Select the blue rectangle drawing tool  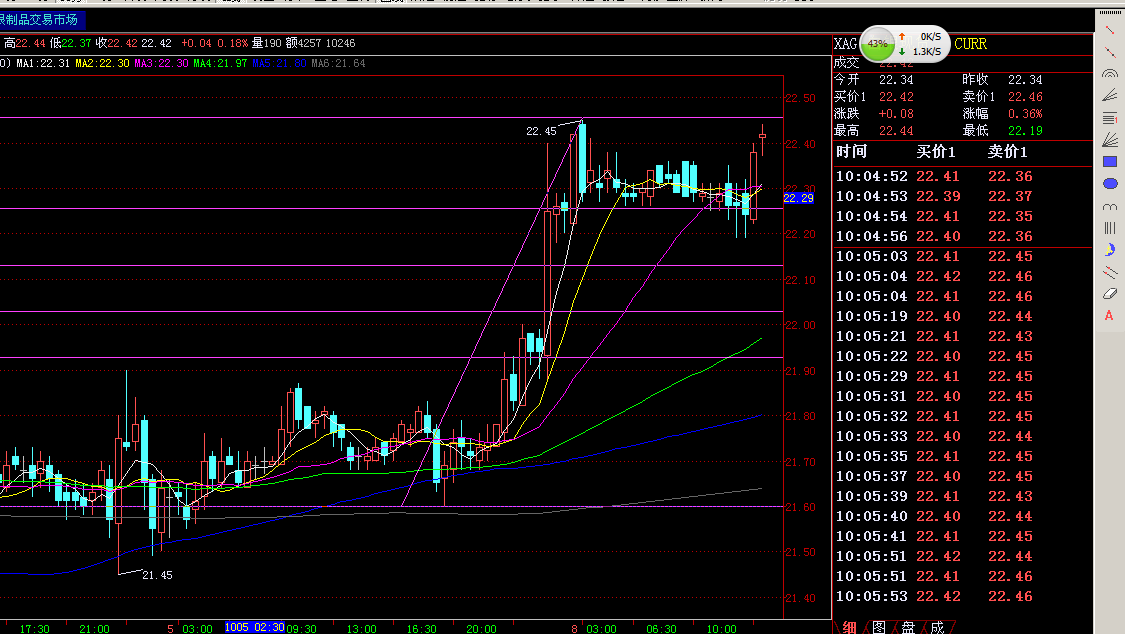tap(1109, 162)
